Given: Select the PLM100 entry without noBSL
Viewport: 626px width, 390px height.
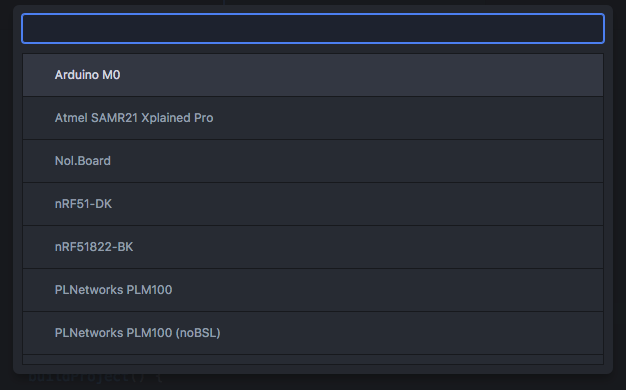Looking at the screenshot, I should [x=313, y=290].
